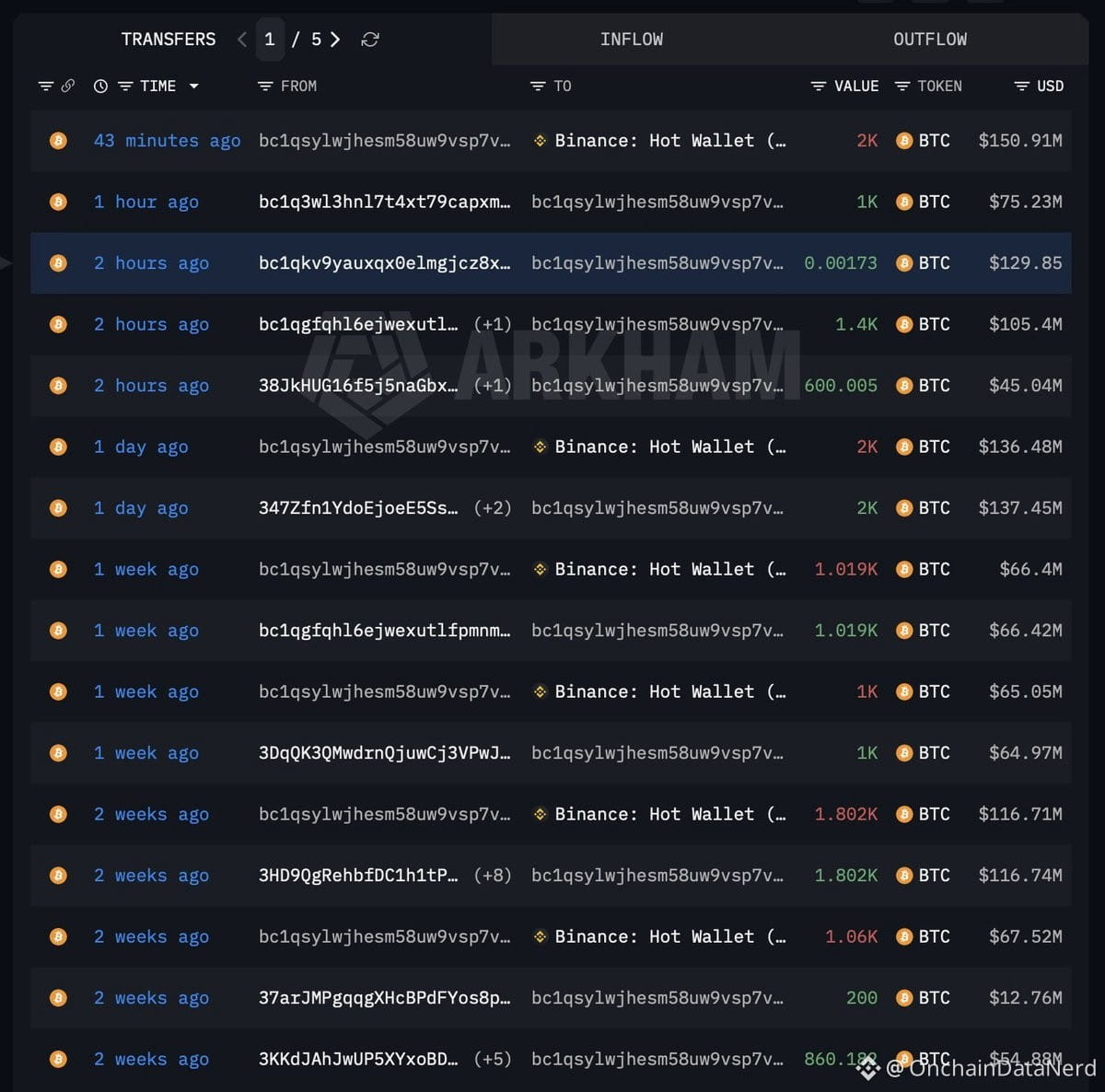Open sender address 3DqQK3QMwdrnQjuwCj3VPwJ
The width and height of the screenshot is (1105, 1092).
tap(384, 753)
